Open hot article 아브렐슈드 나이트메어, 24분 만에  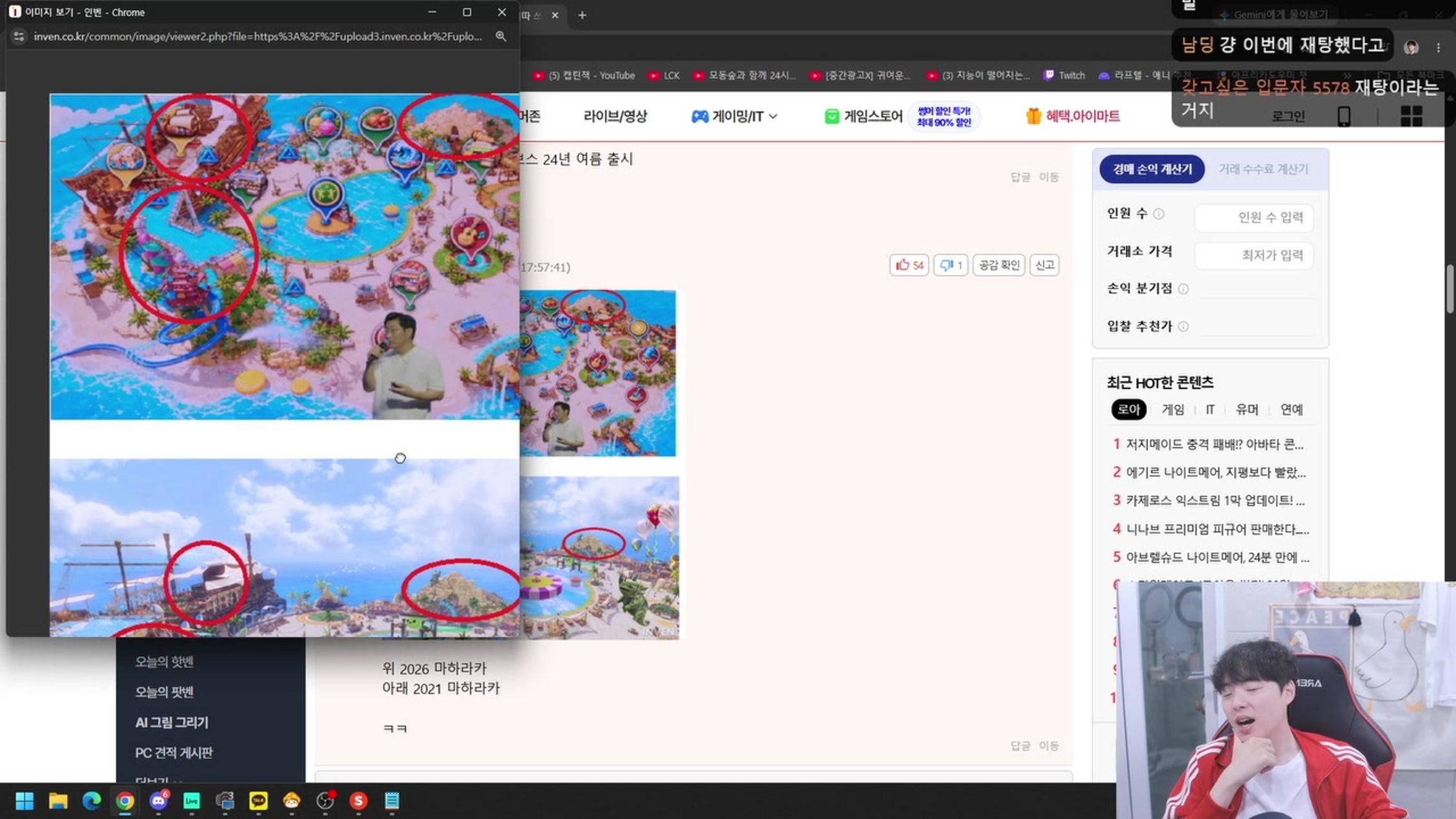(x=1217, y=557)
